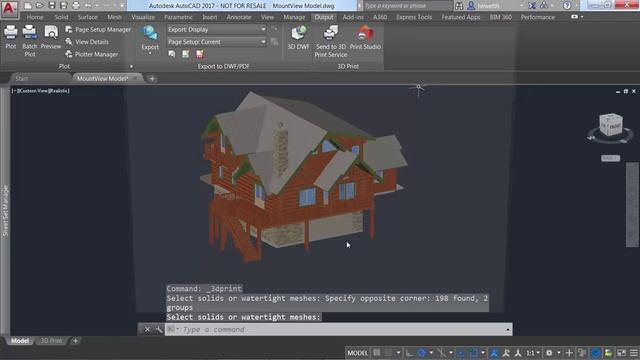Switch to the Insert ribbon tab

tap(210, 17)
